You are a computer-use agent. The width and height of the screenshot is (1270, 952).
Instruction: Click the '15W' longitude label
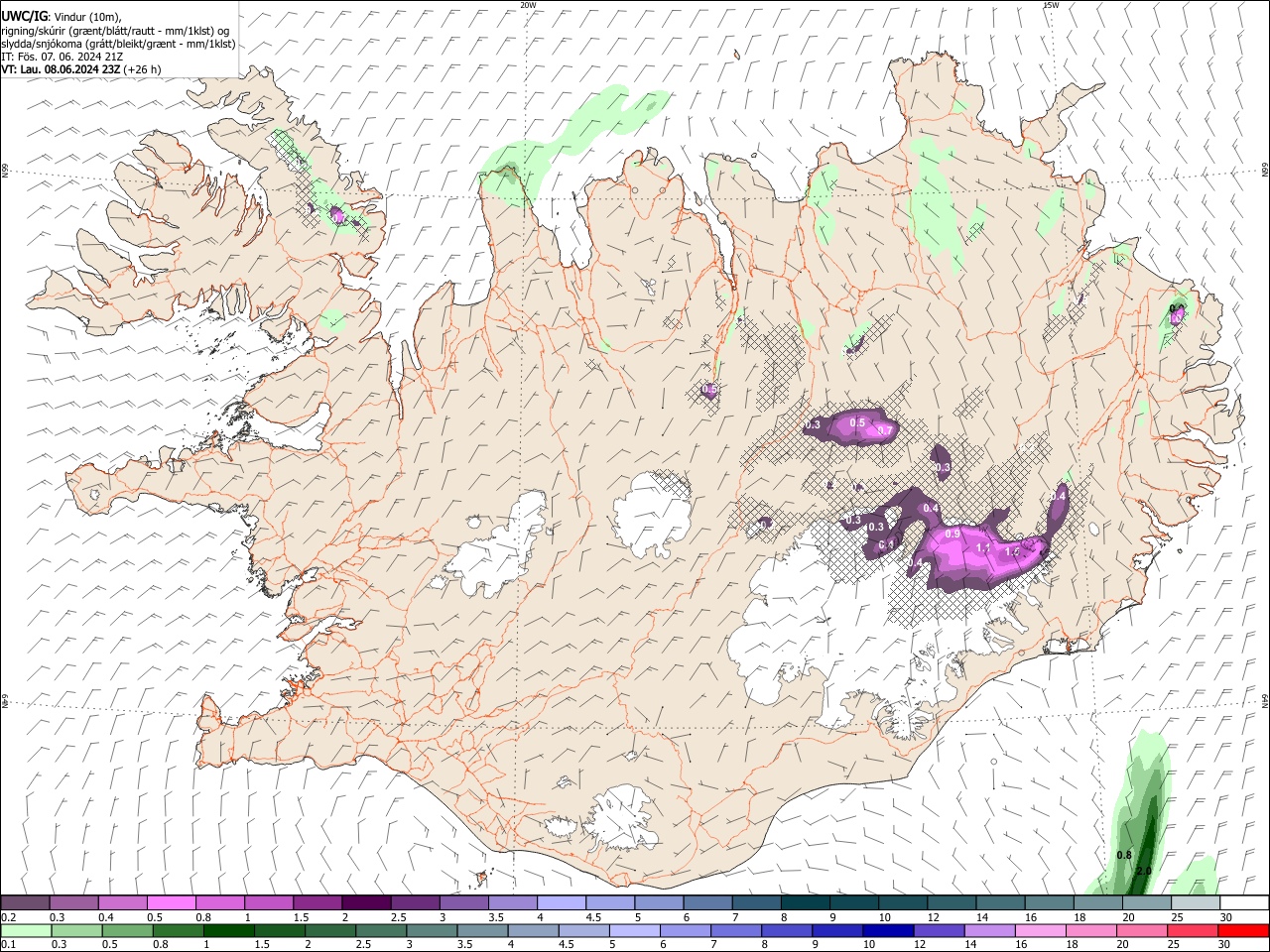click(1051, 4)
